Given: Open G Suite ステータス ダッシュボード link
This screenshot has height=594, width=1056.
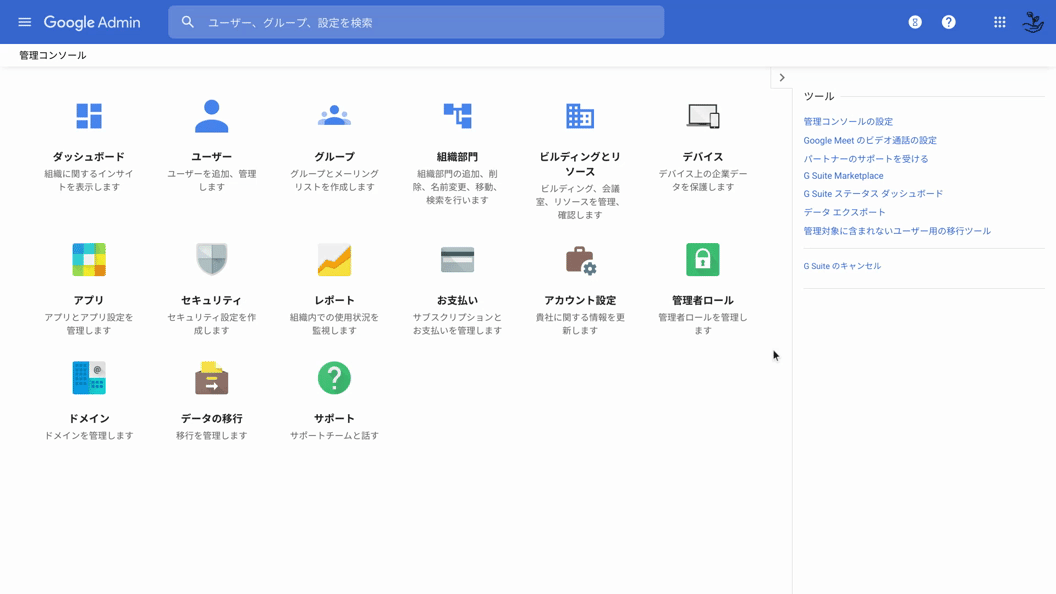Looking at the screenshot, I should 873,194.
